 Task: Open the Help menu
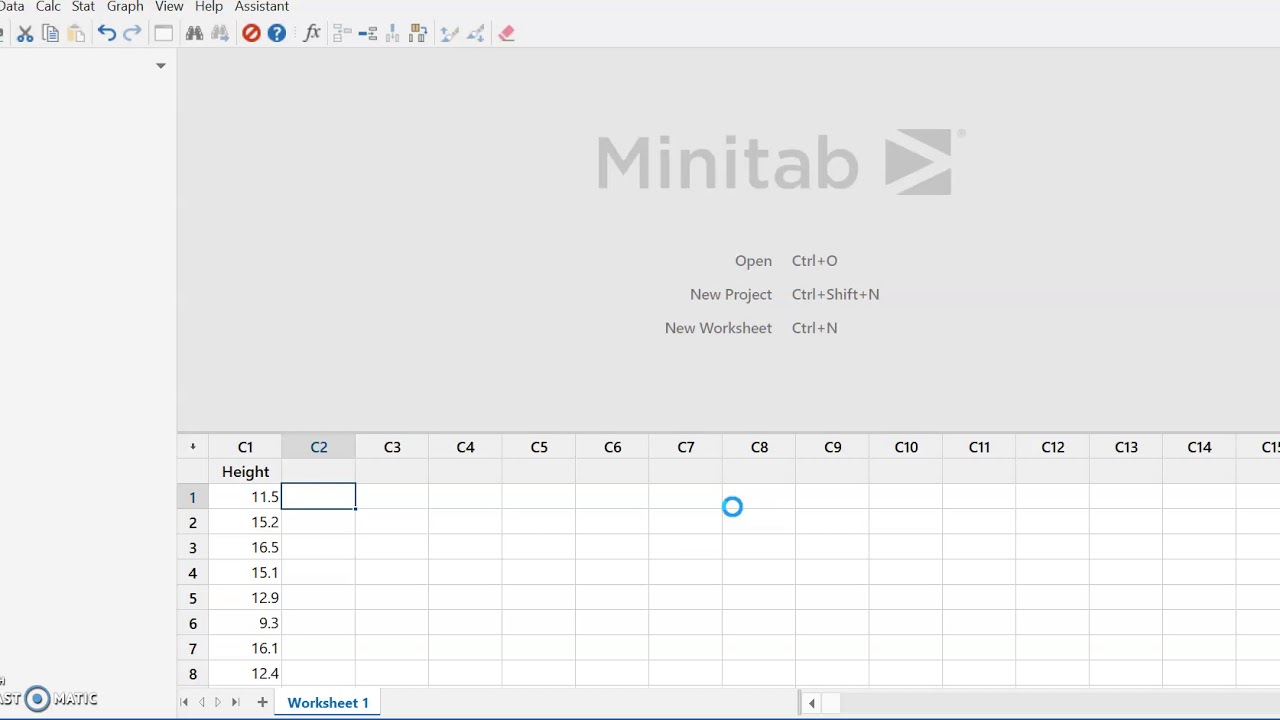[209, 7]
